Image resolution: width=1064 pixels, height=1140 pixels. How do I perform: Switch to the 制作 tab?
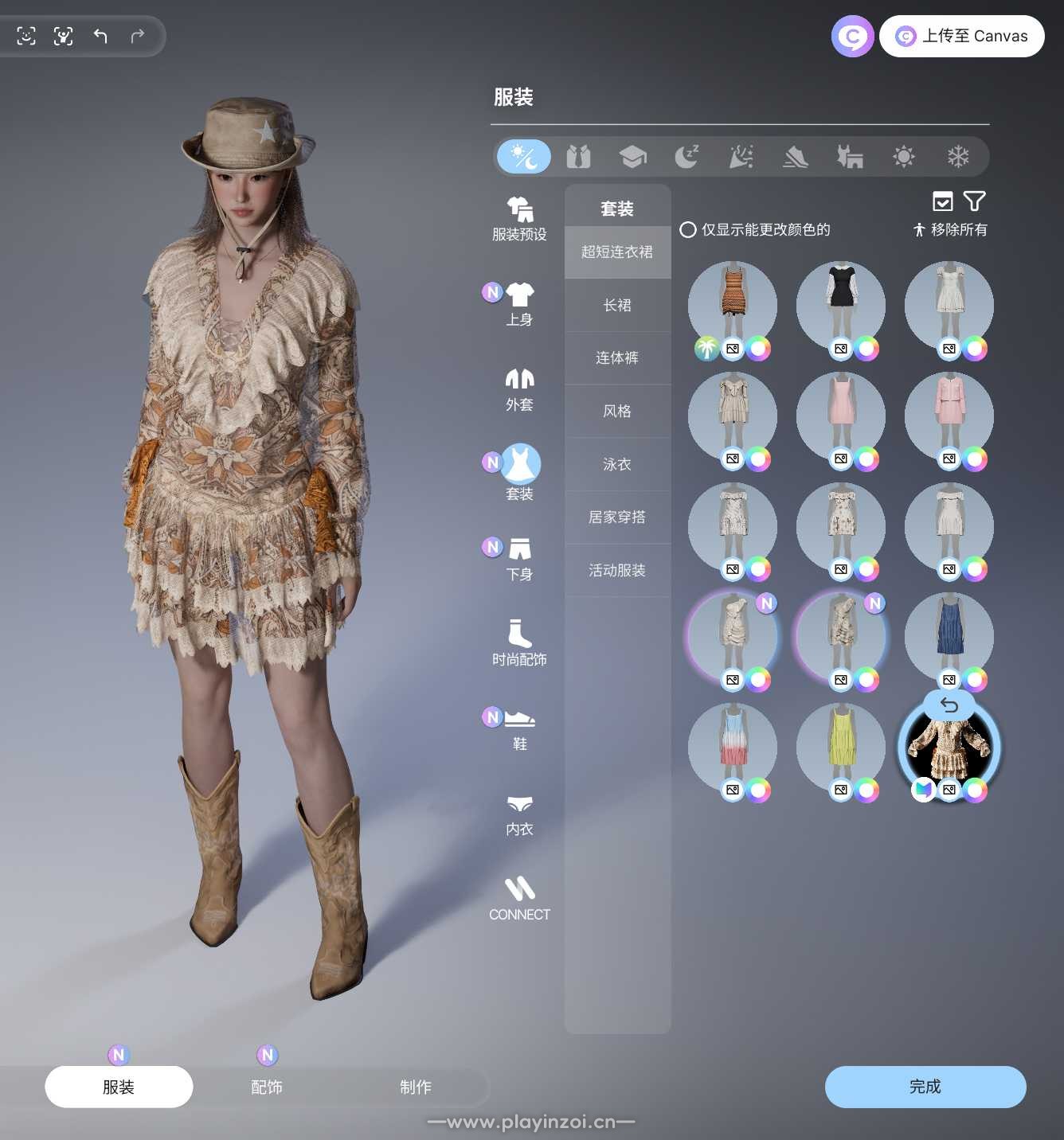click(x=415, y=1087)
